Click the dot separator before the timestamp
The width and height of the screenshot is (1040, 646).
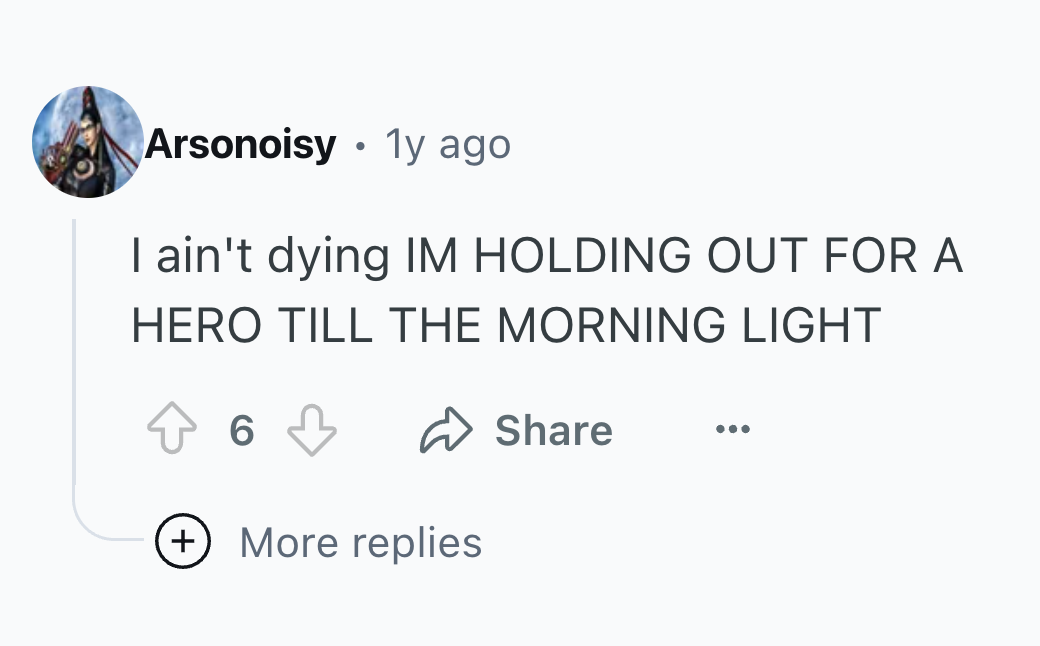360,146
